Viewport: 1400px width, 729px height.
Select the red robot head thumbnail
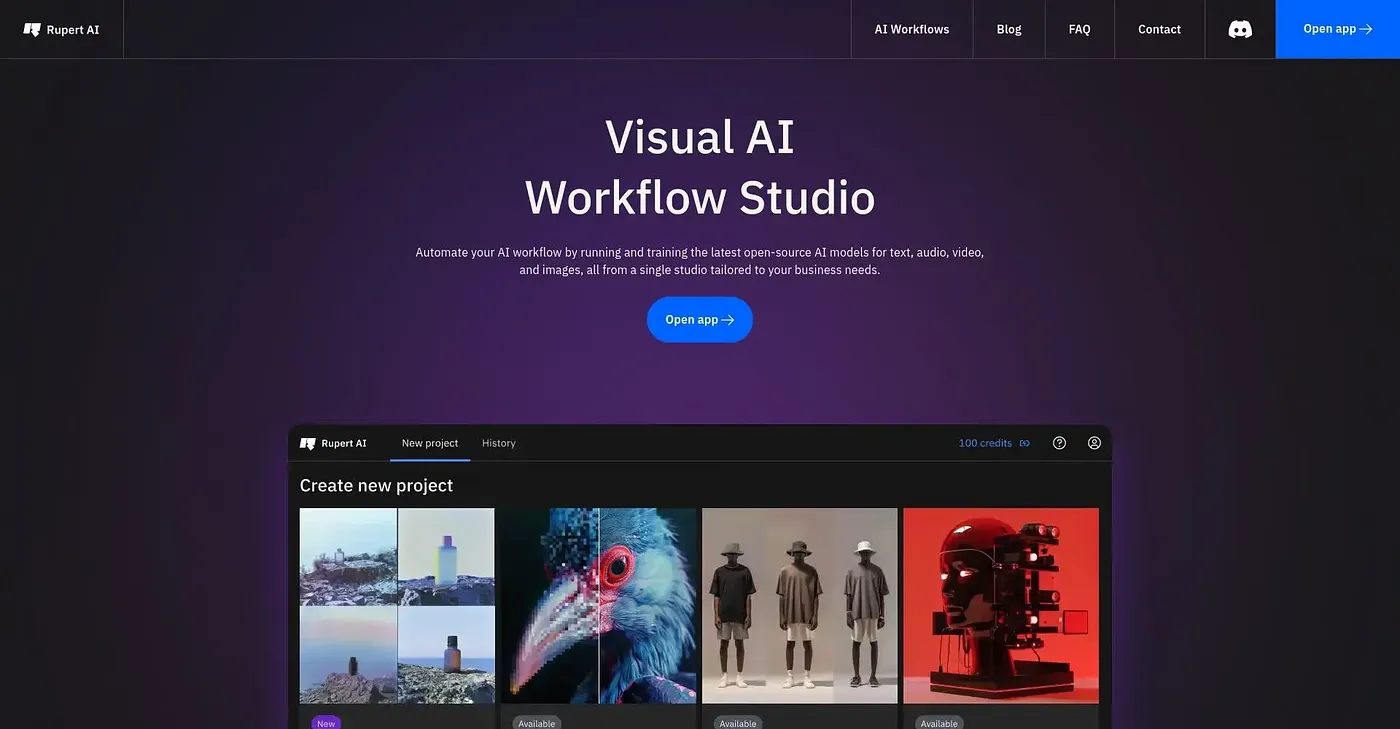pyautogui.click(x=1001, y=606)
